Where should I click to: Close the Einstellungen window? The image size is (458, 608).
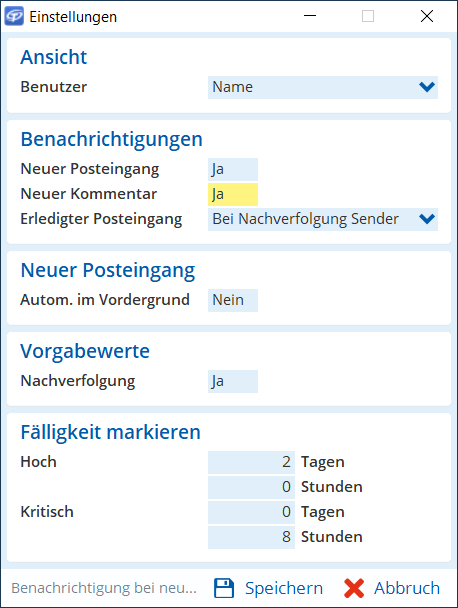427,16
